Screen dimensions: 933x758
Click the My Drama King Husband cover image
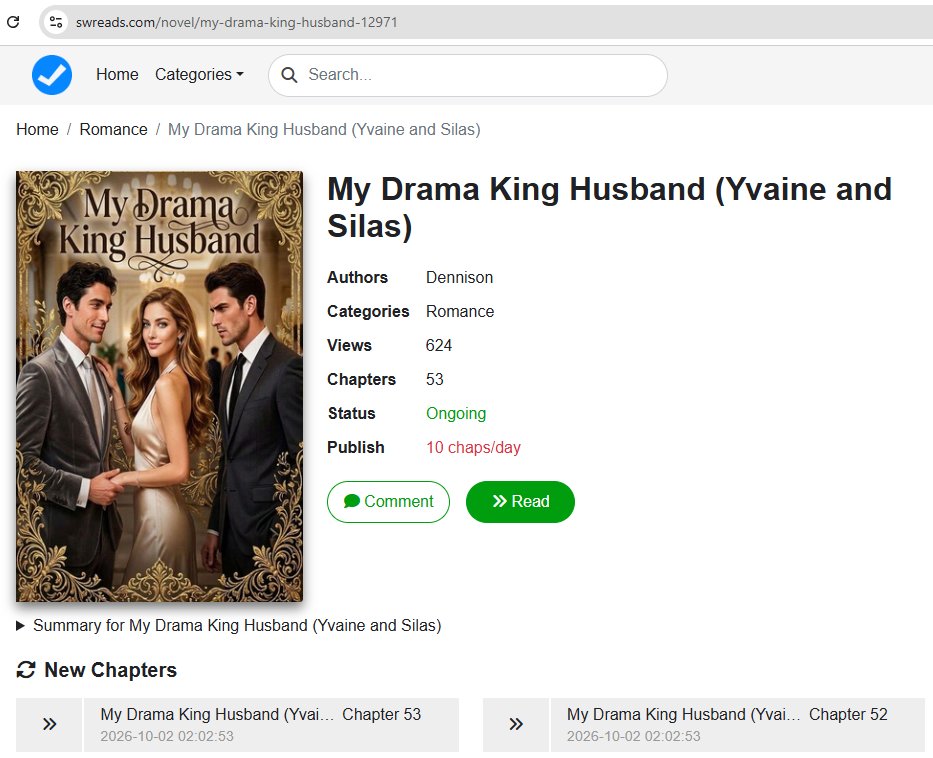click(159, 387)
